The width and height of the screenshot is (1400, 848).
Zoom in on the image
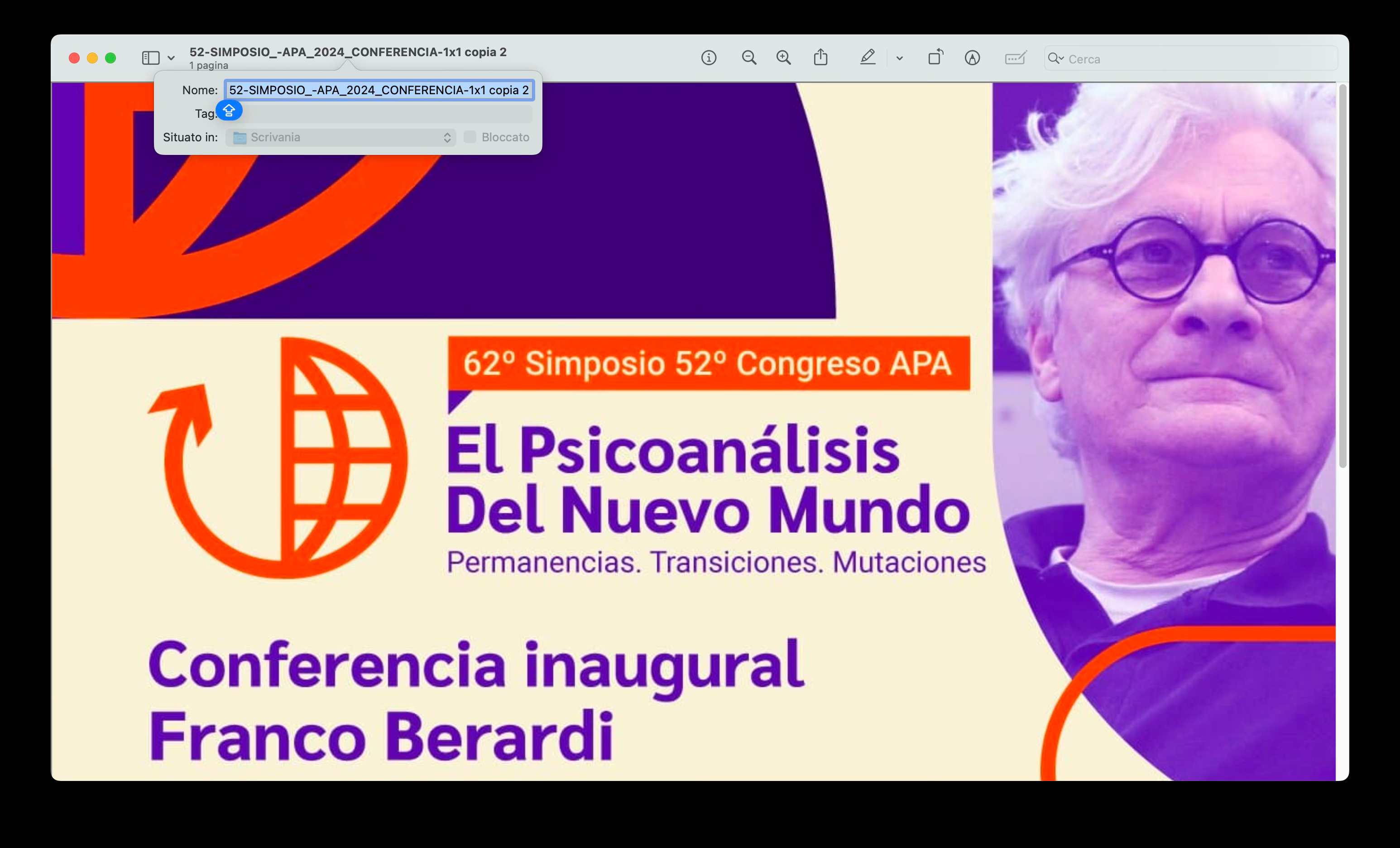tap(783, 58)
